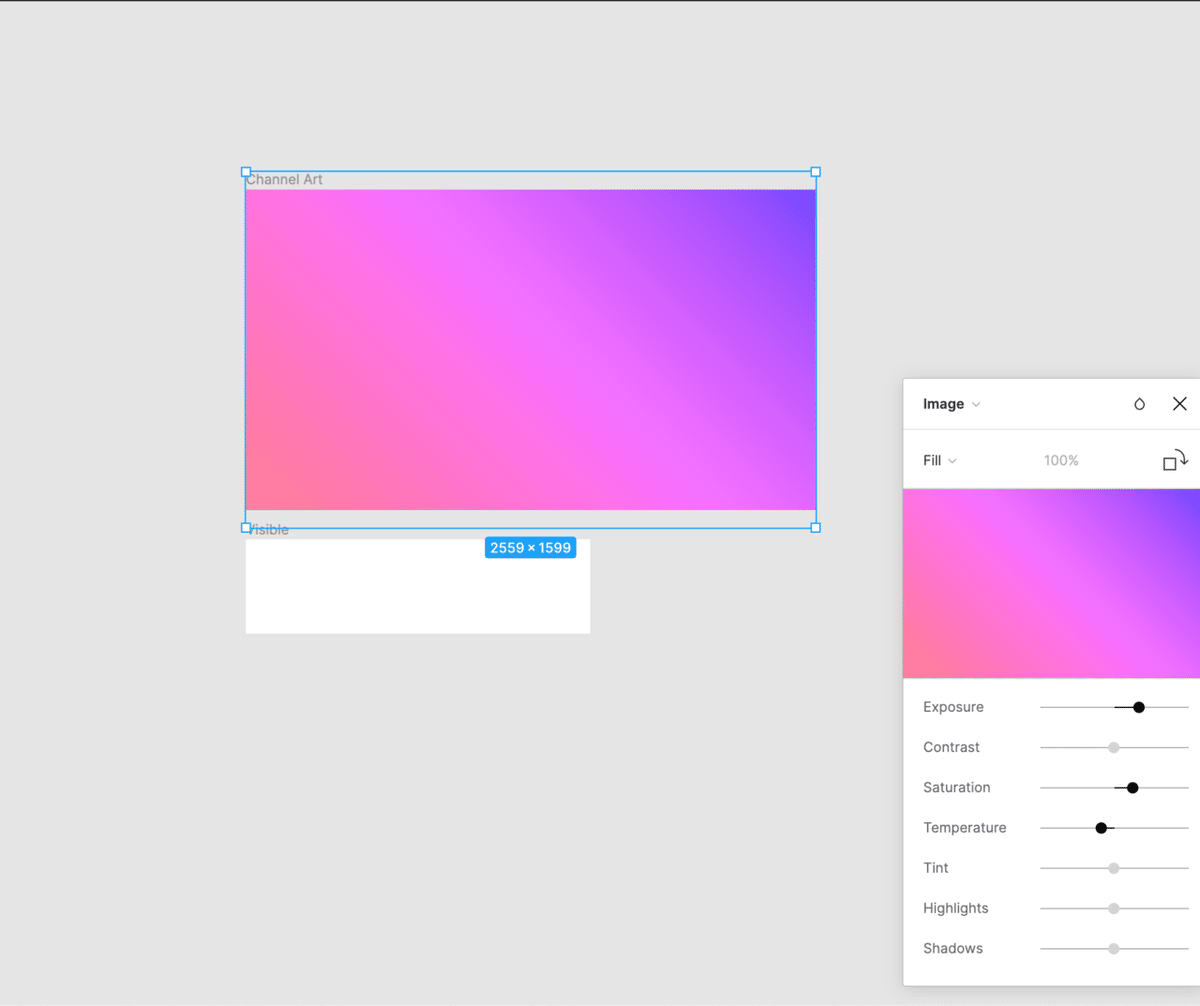Click the Exposure label

click(x=953, y=707)
